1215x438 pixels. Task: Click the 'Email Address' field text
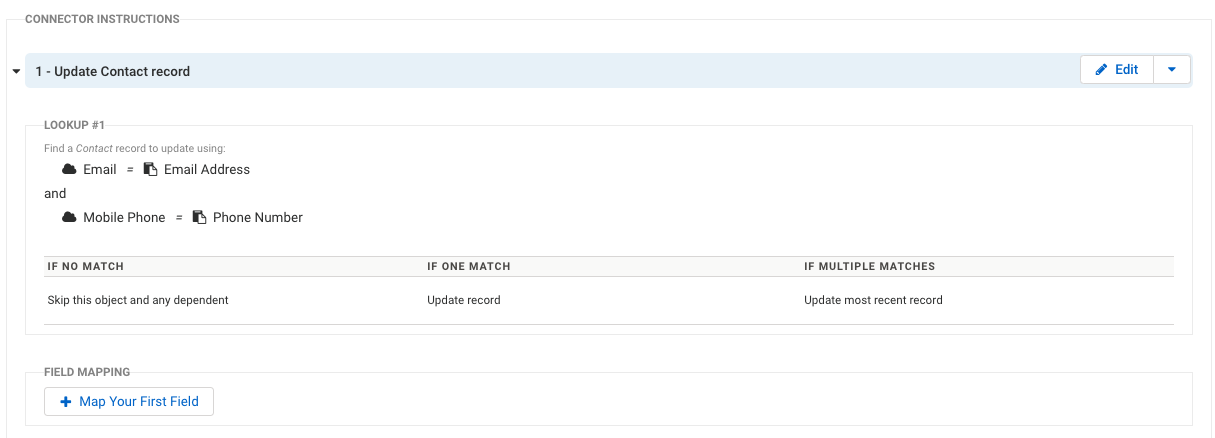207,169
